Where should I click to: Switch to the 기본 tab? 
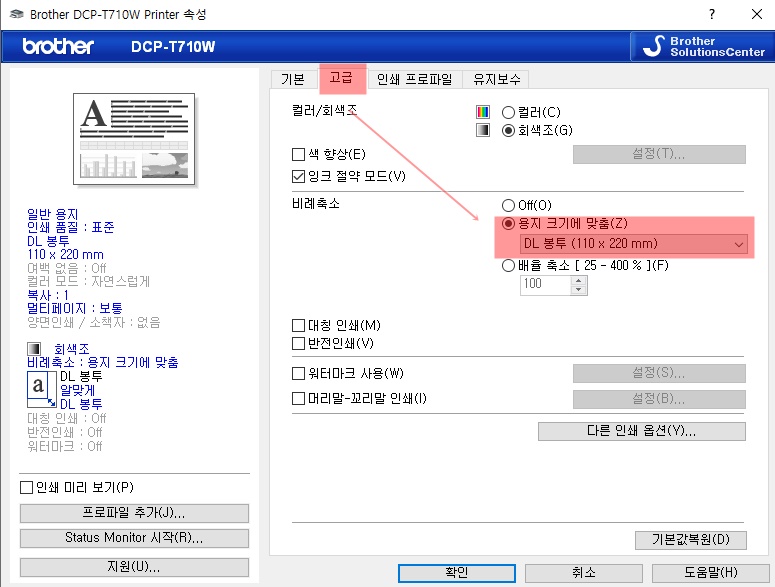click(293, 80)
